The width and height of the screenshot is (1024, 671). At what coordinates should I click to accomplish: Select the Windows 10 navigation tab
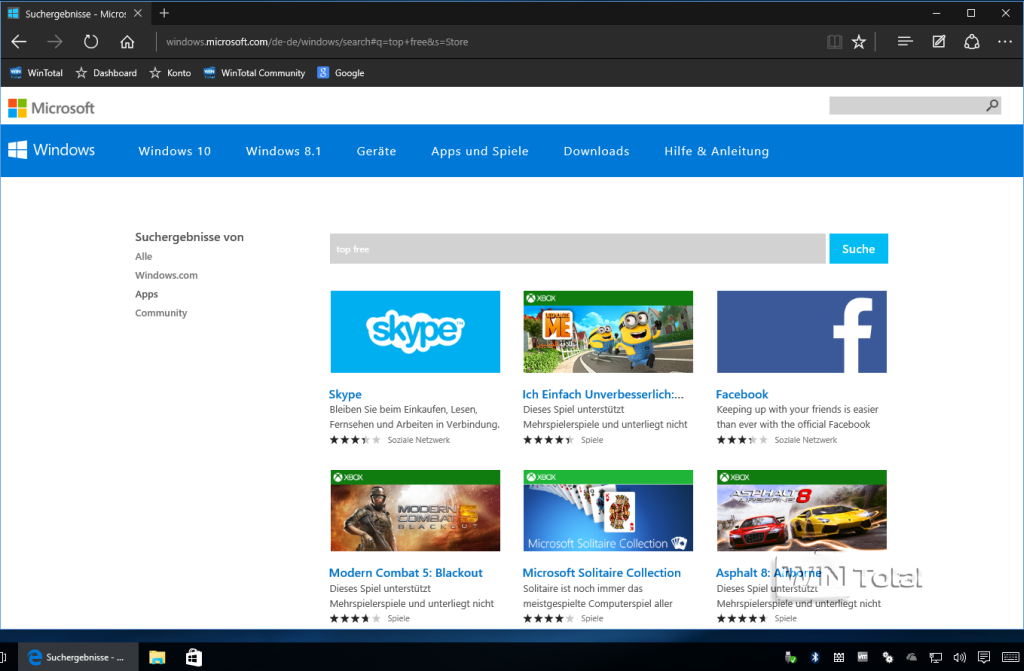point(175,151)
